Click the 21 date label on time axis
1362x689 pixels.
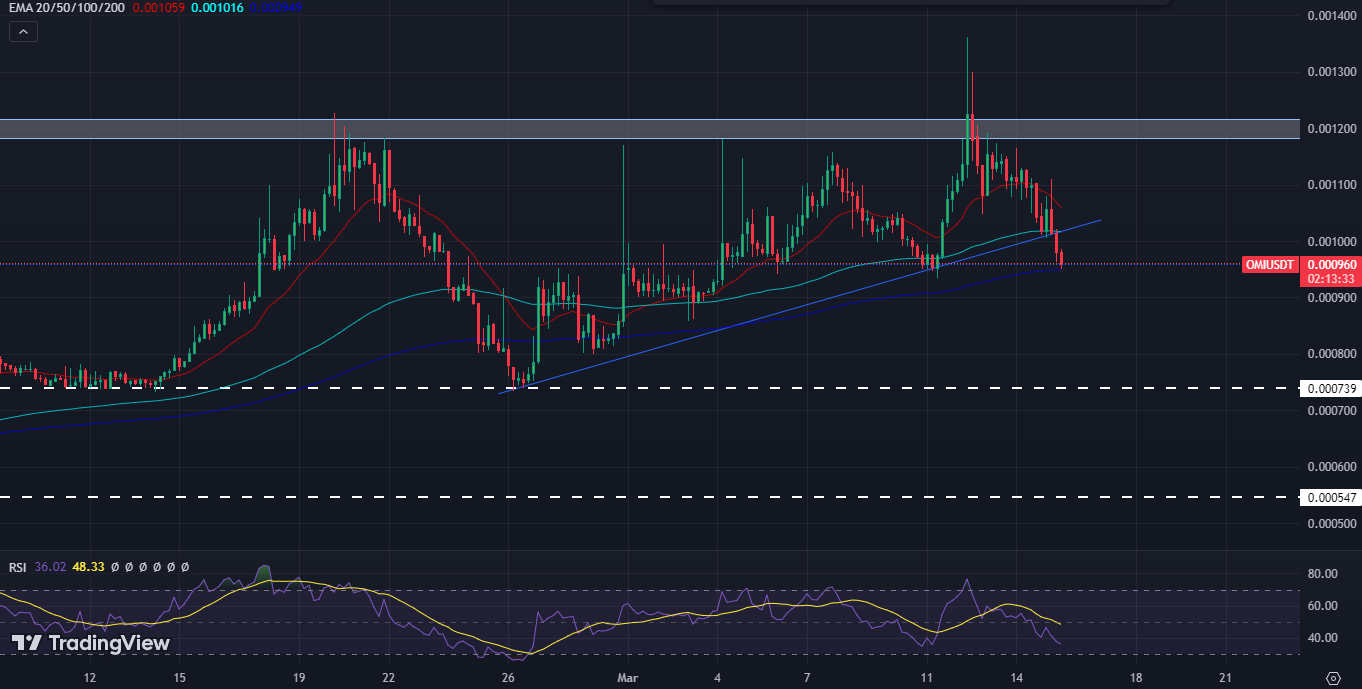[1226, 677]
